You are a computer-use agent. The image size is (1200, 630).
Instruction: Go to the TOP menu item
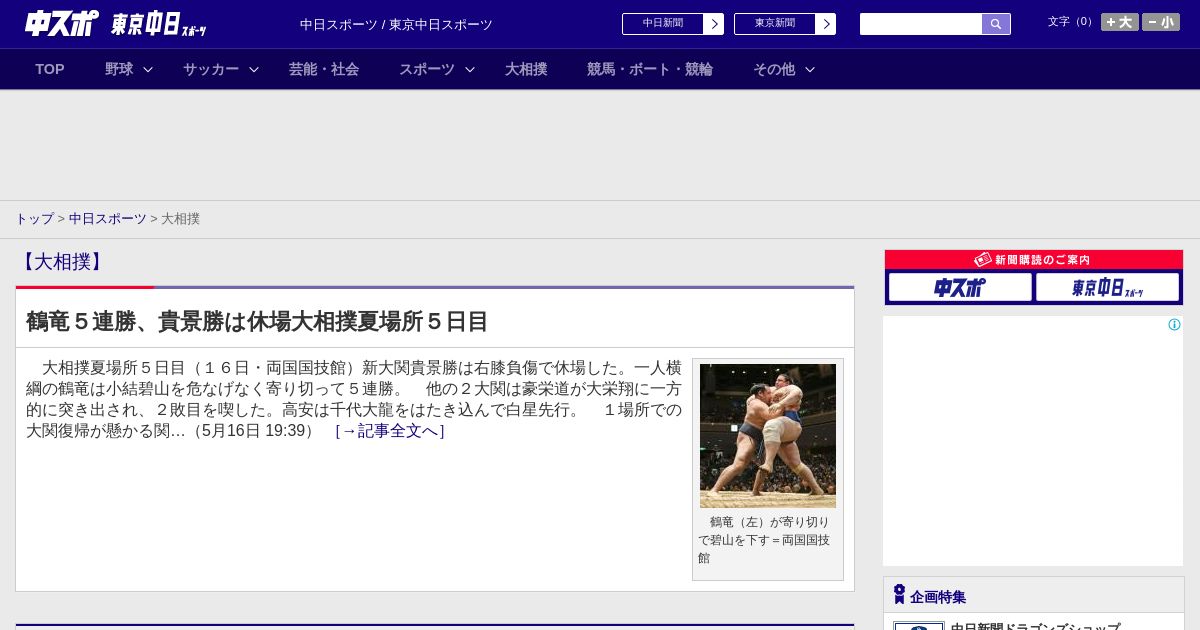(50, 69)
